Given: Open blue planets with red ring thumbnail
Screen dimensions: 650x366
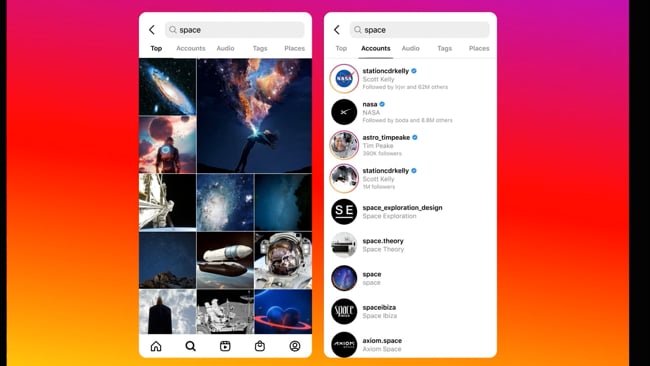Looking at the screenshot, I should click(x=283, y=312).
